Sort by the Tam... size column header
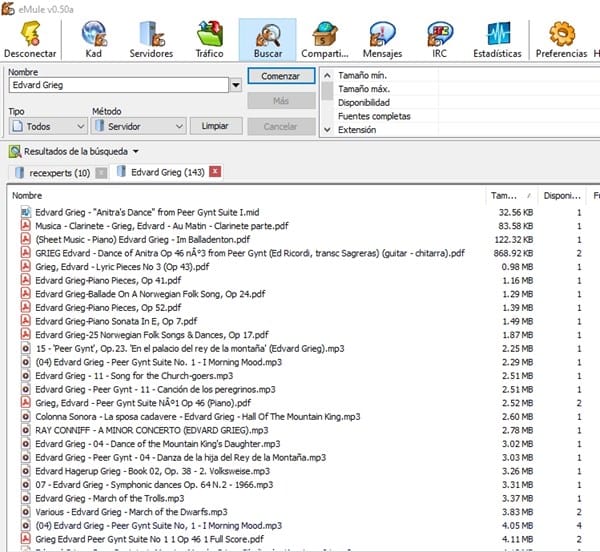This screenshot has height=552, width=600. coord(512,195)
